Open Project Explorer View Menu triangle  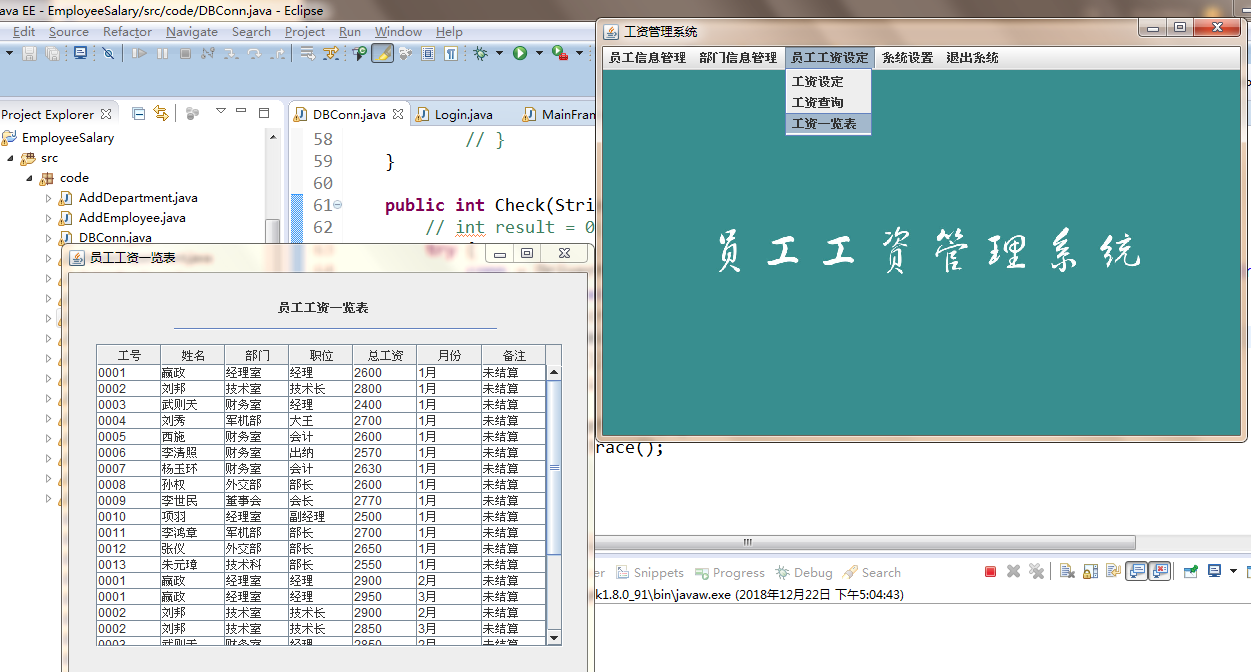221,111
